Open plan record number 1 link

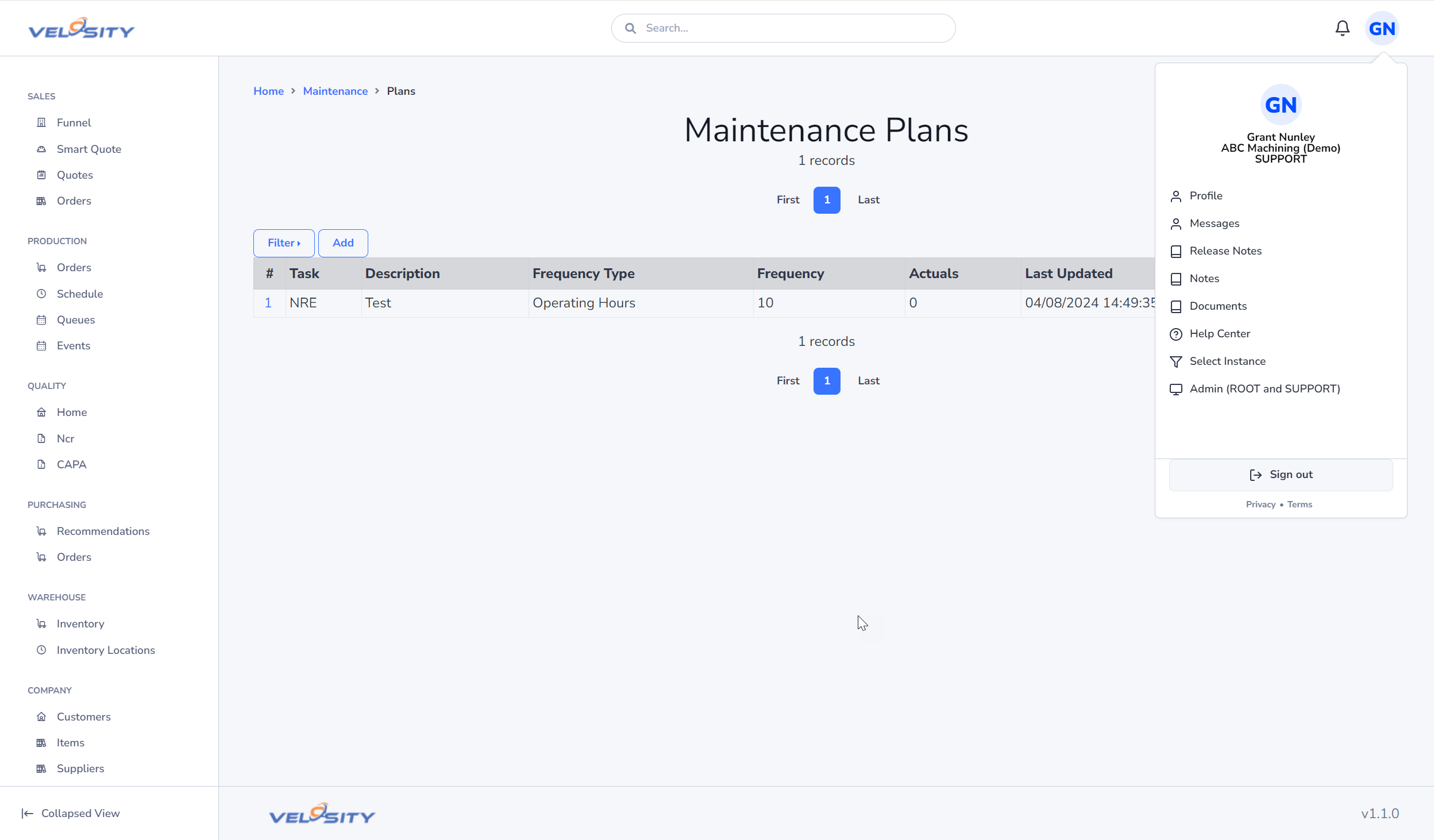268,303
